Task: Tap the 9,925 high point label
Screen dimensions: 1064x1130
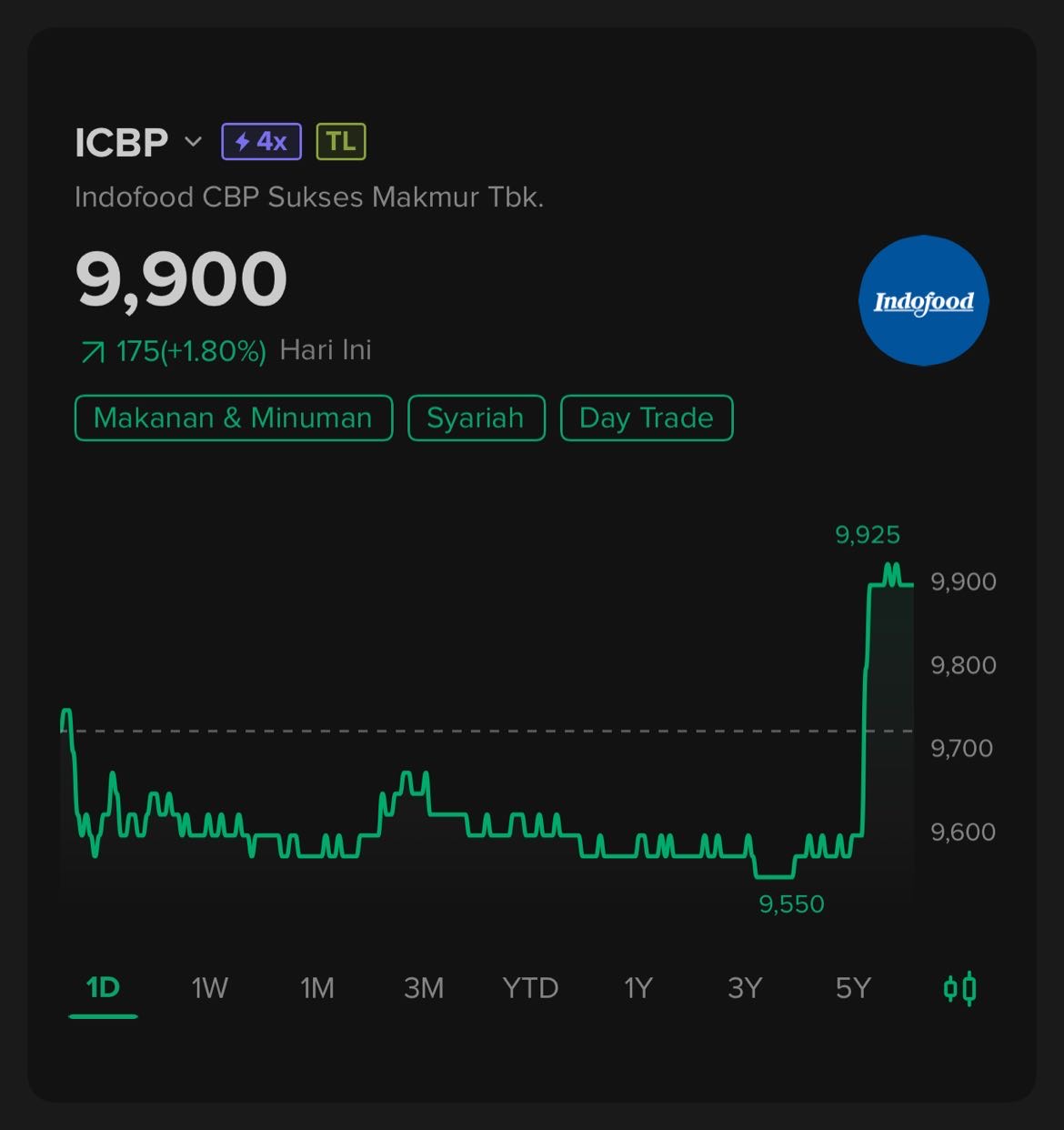Action: point(867,535)
